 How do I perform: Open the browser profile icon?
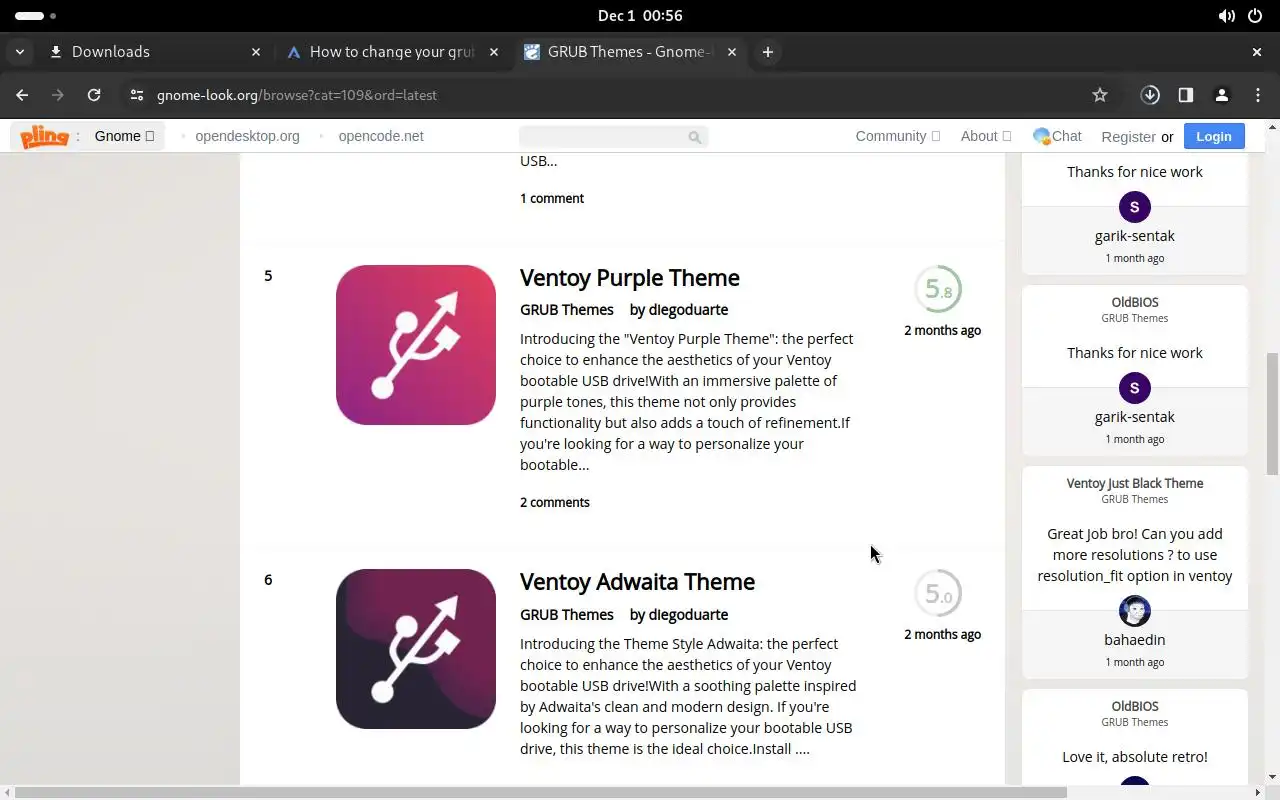pos(1222,95)
